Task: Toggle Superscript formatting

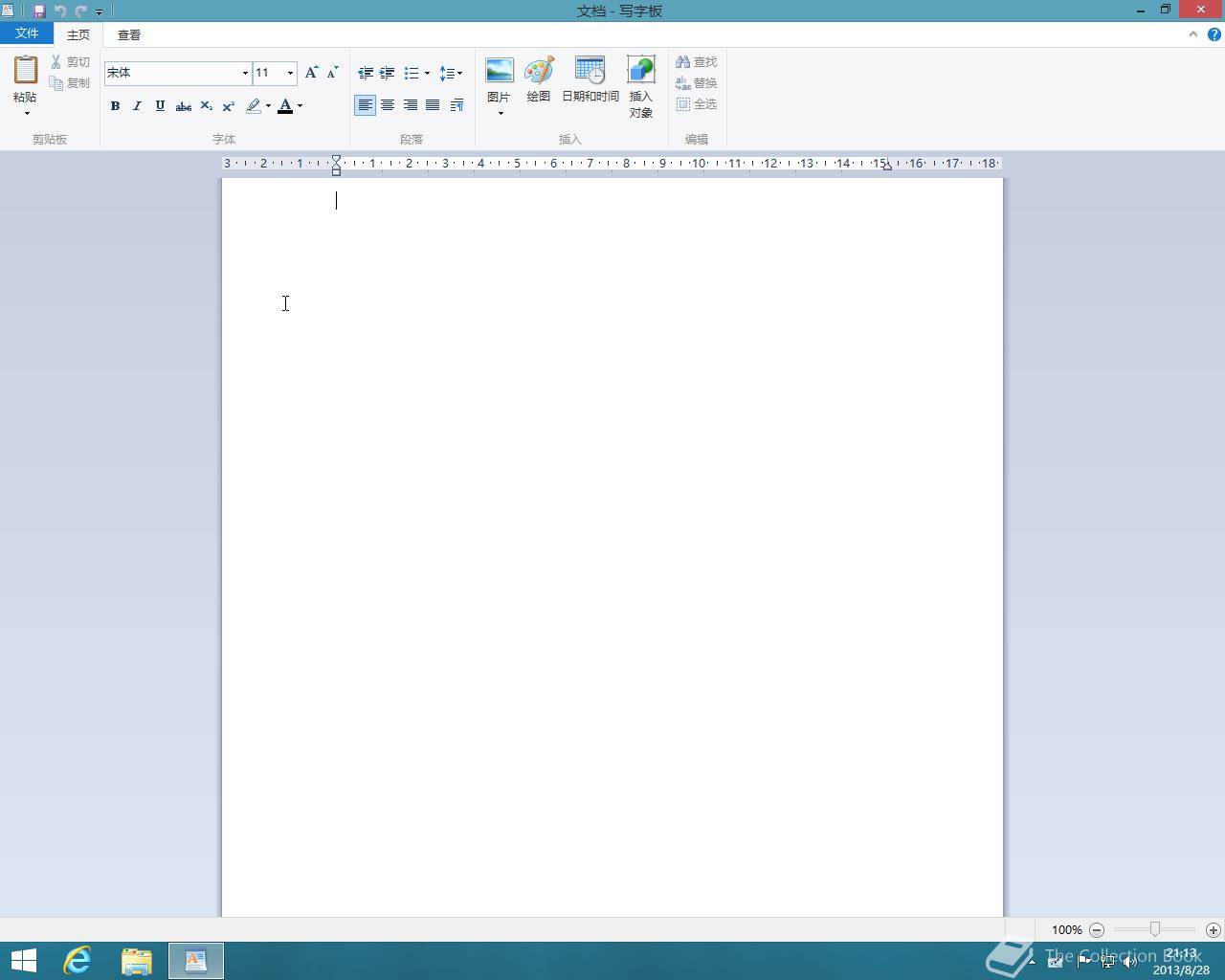Action: pyautogui.click(x=229, y=106)
